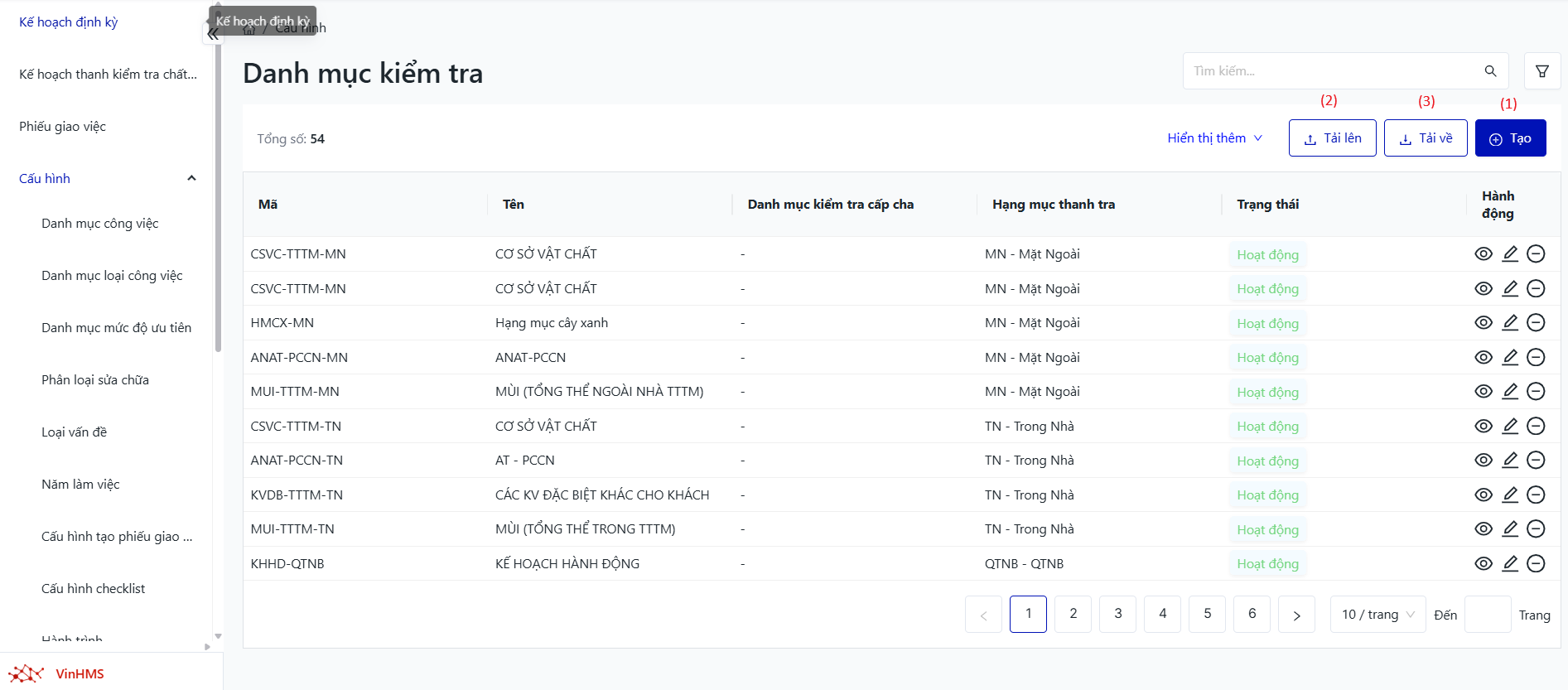Click the VinHMS logo icon

pyautogui.click(x=27, y=673)
